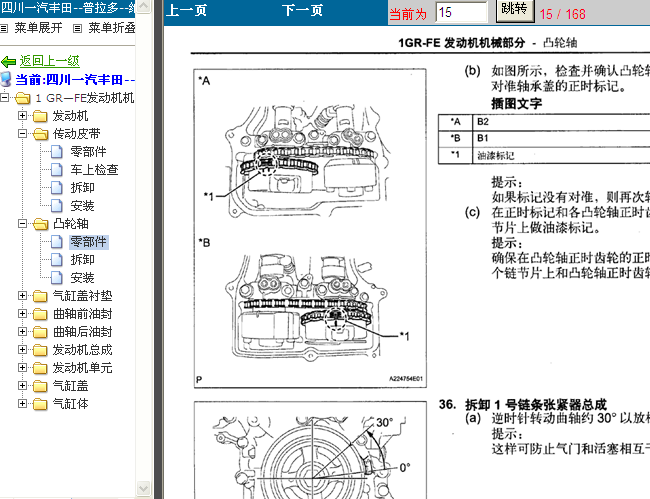Open 返回上一级 link
This screenshot has width=650, height=499.
click(49, 61)
